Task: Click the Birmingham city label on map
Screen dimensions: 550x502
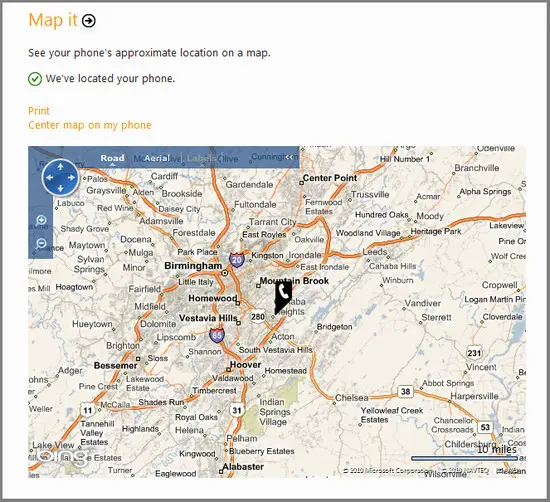Action: pyautogui.click(x=193, y=266)
